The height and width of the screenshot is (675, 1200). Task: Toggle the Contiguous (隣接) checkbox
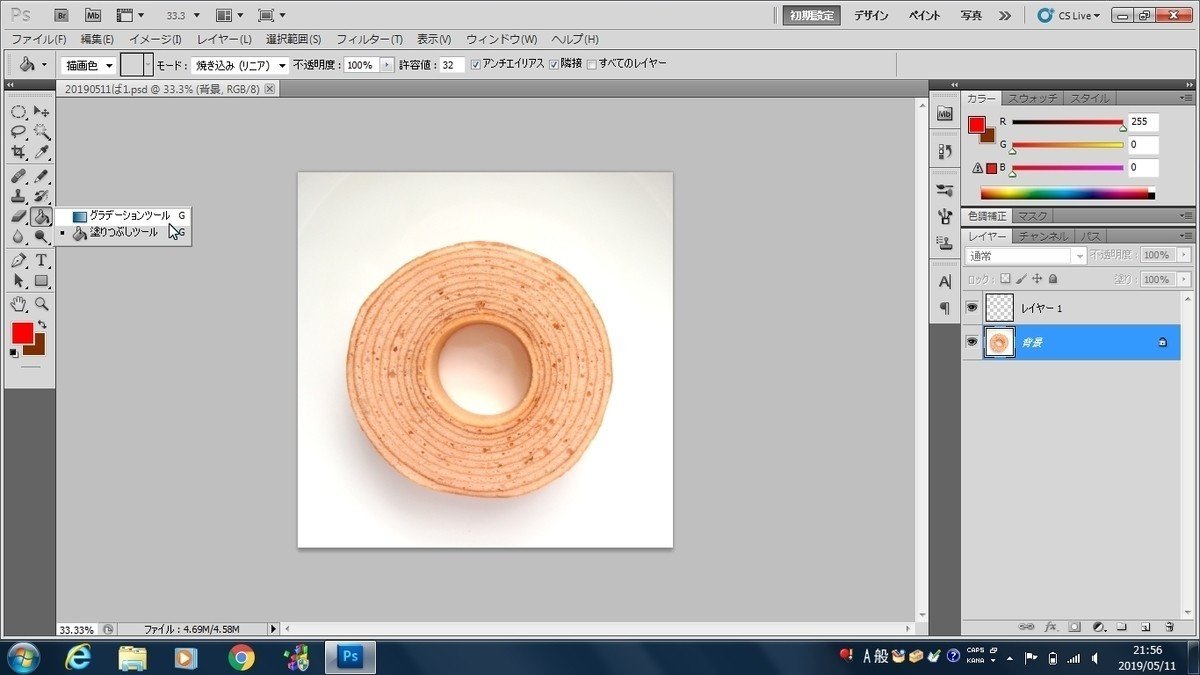553,64
